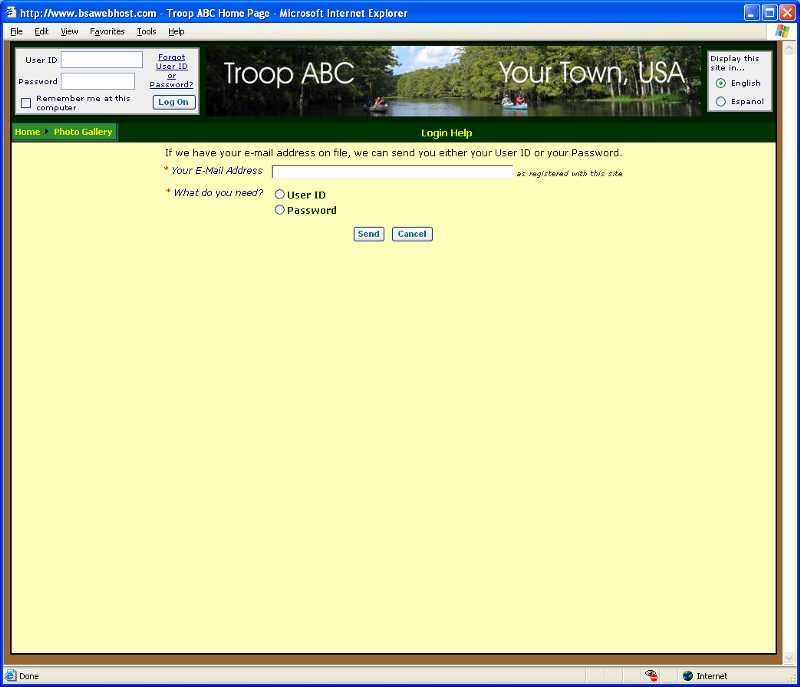Open the File menu

[16, 32]
